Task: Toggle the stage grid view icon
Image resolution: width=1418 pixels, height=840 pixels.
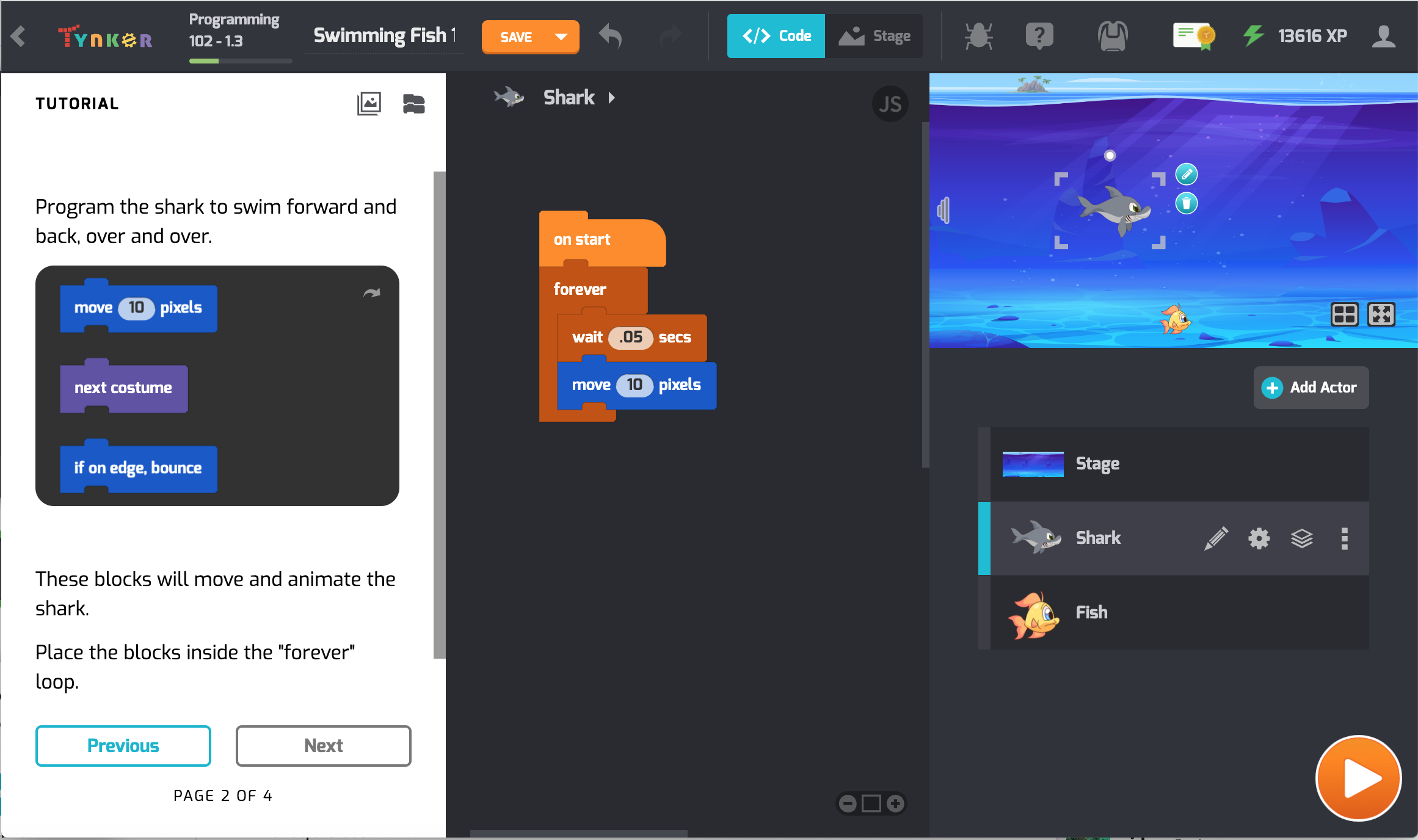Action: click(x=1344, y=314)
